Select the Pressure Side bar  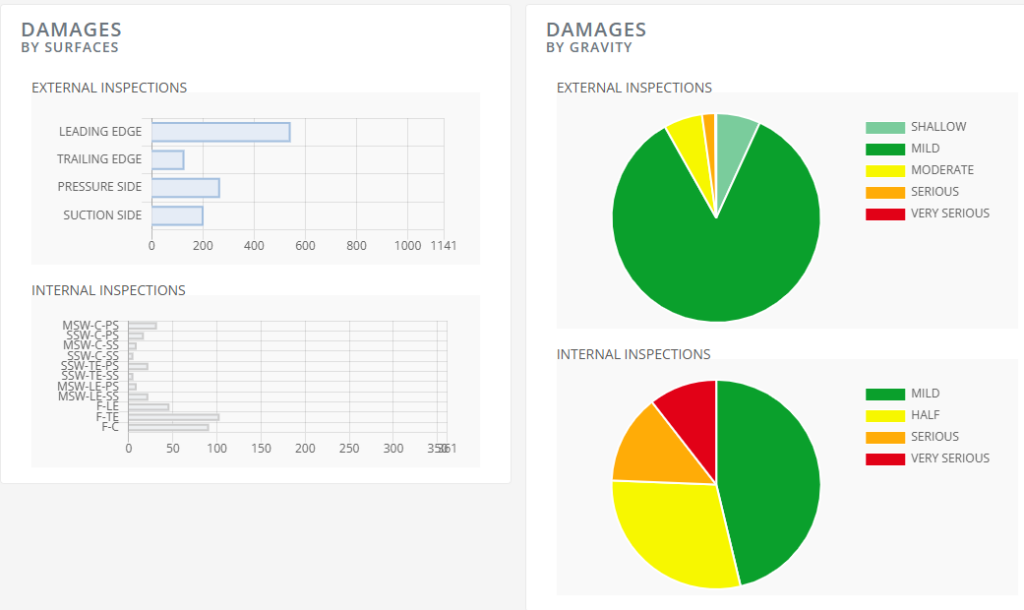click(x=185, y=188)
